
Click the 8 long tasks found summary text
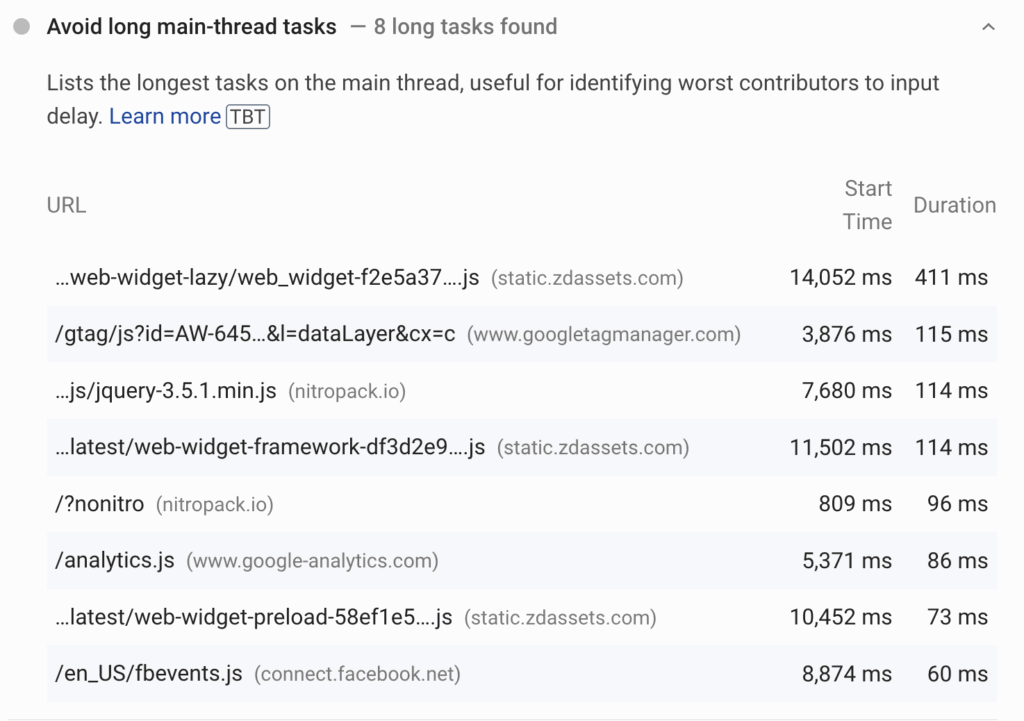coord(465,27)
